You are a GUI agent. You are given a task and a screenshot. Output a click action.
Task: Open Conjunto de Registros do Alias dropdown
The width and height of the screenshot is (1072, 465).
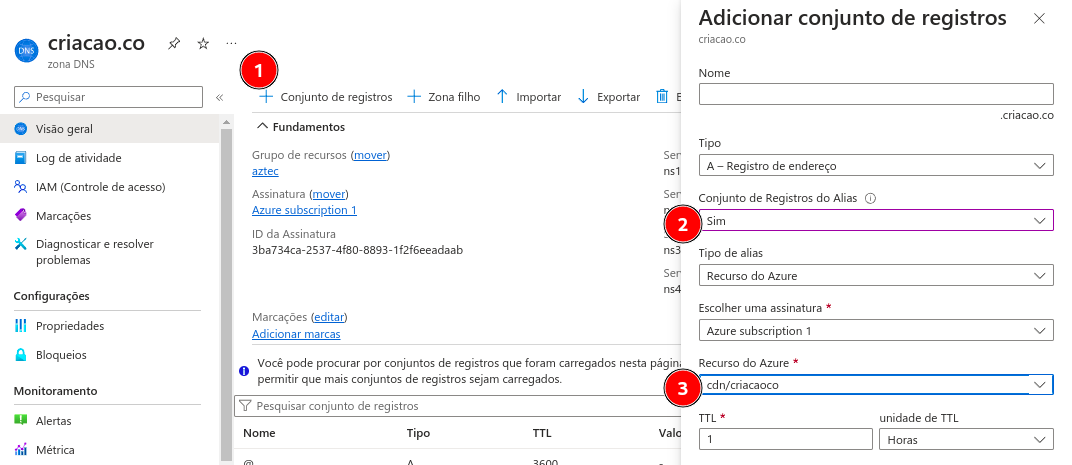coord(876,220)
